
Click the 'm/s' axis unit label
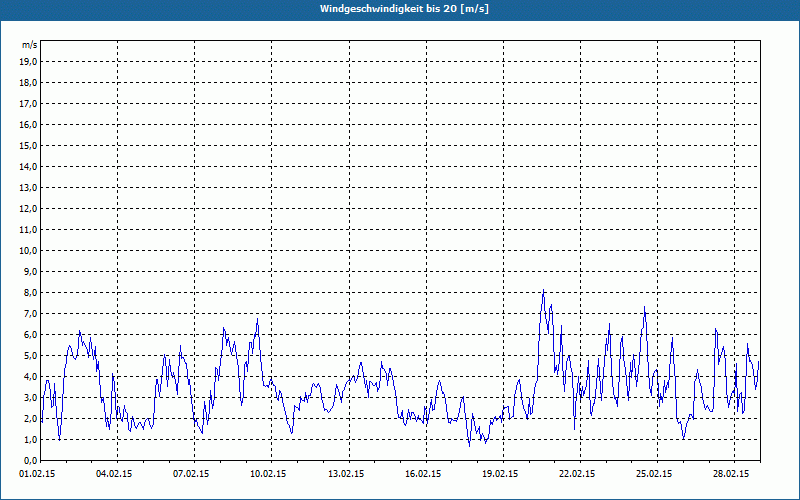tap(30, 45)
